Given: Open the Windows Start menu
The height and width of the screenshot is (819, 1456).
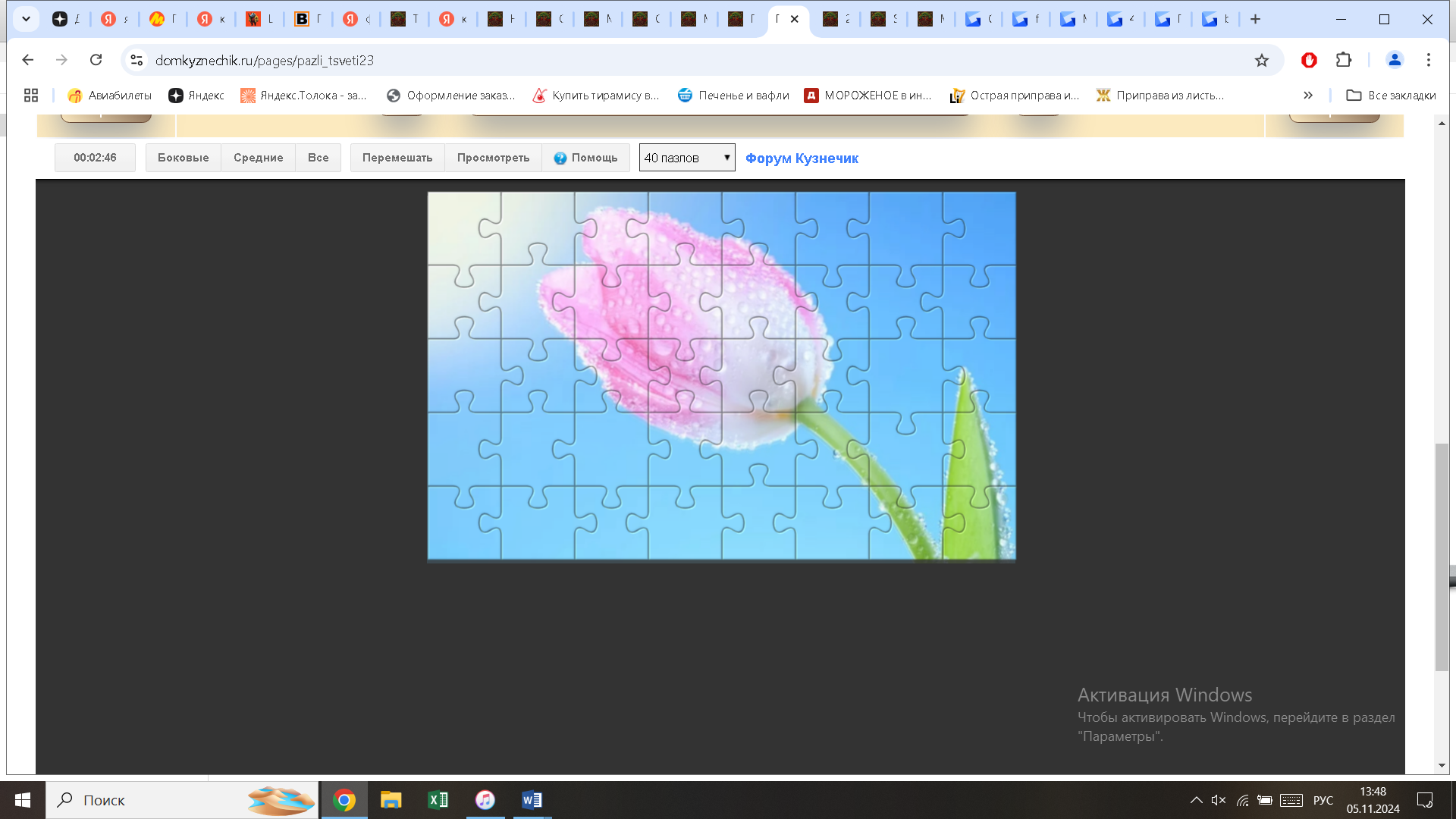Looking at the screenshot, I should [23, 800].
